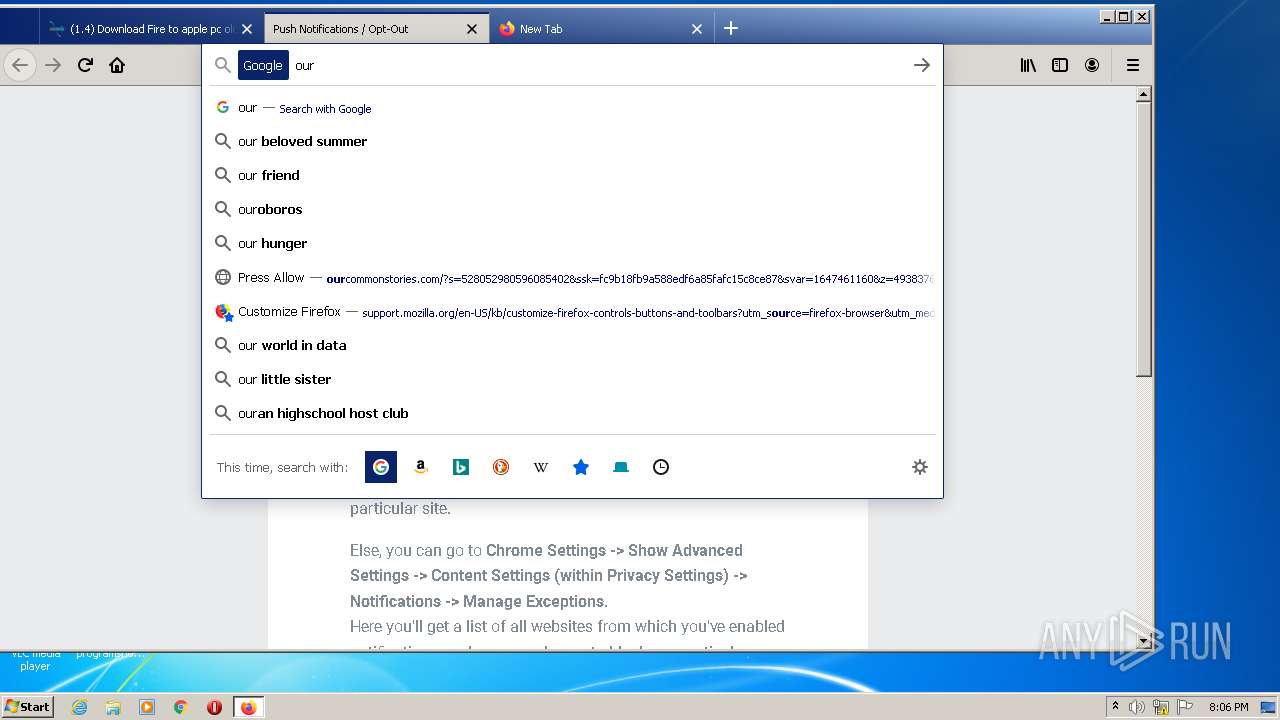Image resolution: width=1280 pixels, height=720 pixels.
Task: Go forward one page
Action: [53, 65]
